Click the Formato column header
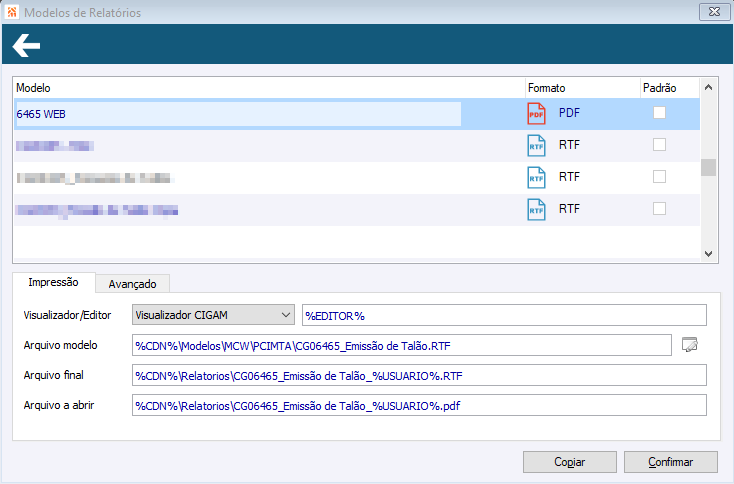 coord(583,88)
